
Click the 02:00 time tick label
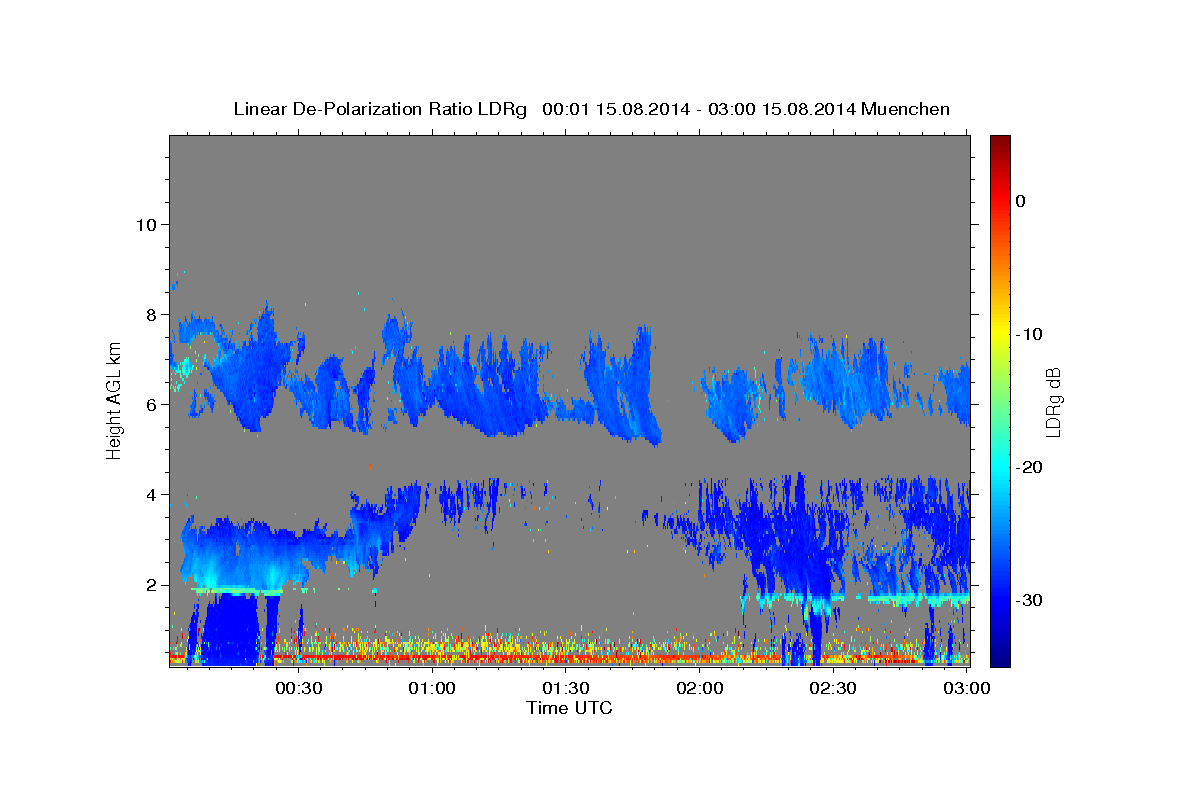click(x=700, y=688)
